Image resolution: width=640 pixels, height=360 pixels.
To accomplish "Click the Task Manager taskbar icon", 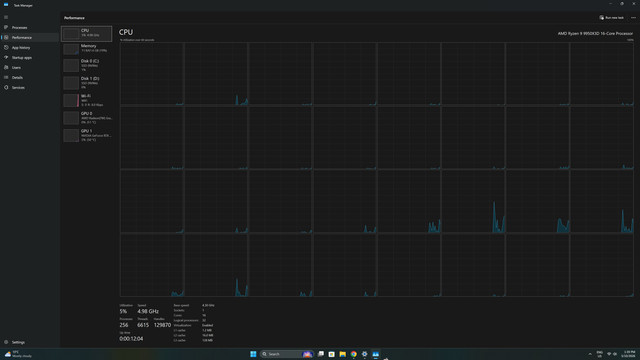I will pyautogui.click(x=376, y=354).
